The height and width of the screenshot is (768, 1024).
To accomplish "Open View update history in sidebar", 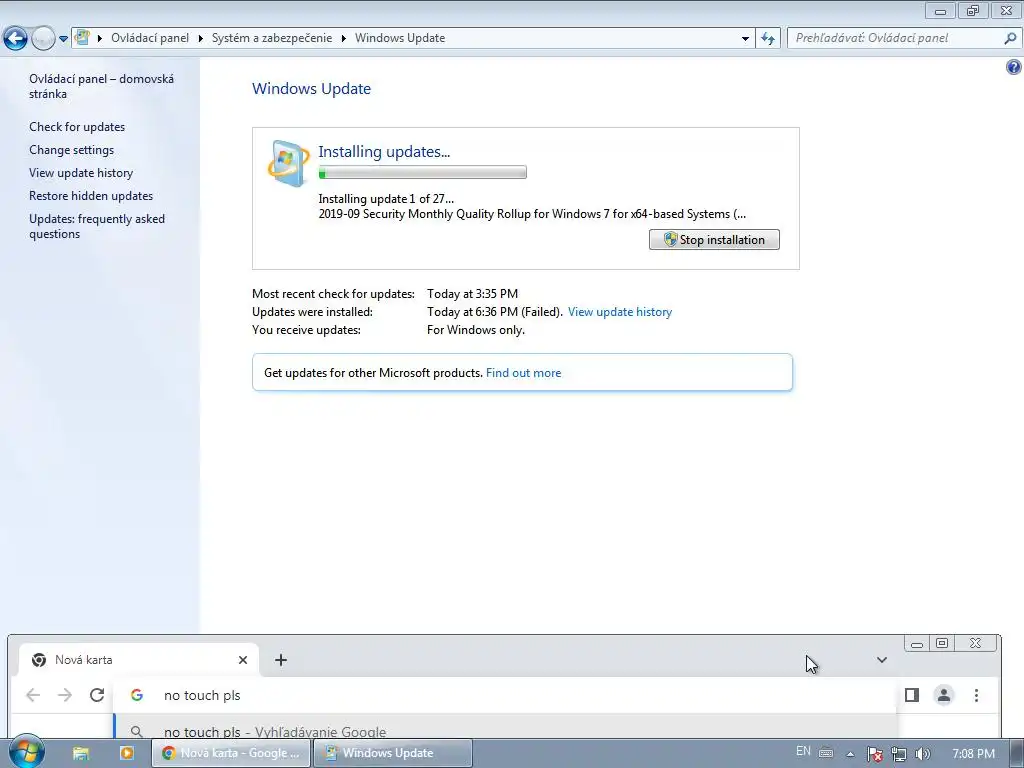I will 81,172.
